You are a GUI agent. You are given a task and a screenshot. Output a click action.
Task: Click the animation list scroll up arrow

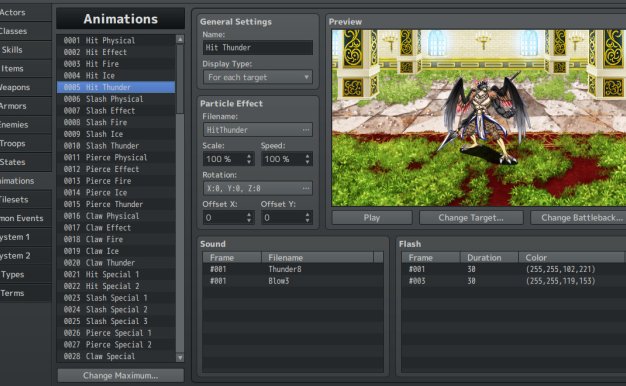pyautogui.click(x=180, y=39)
